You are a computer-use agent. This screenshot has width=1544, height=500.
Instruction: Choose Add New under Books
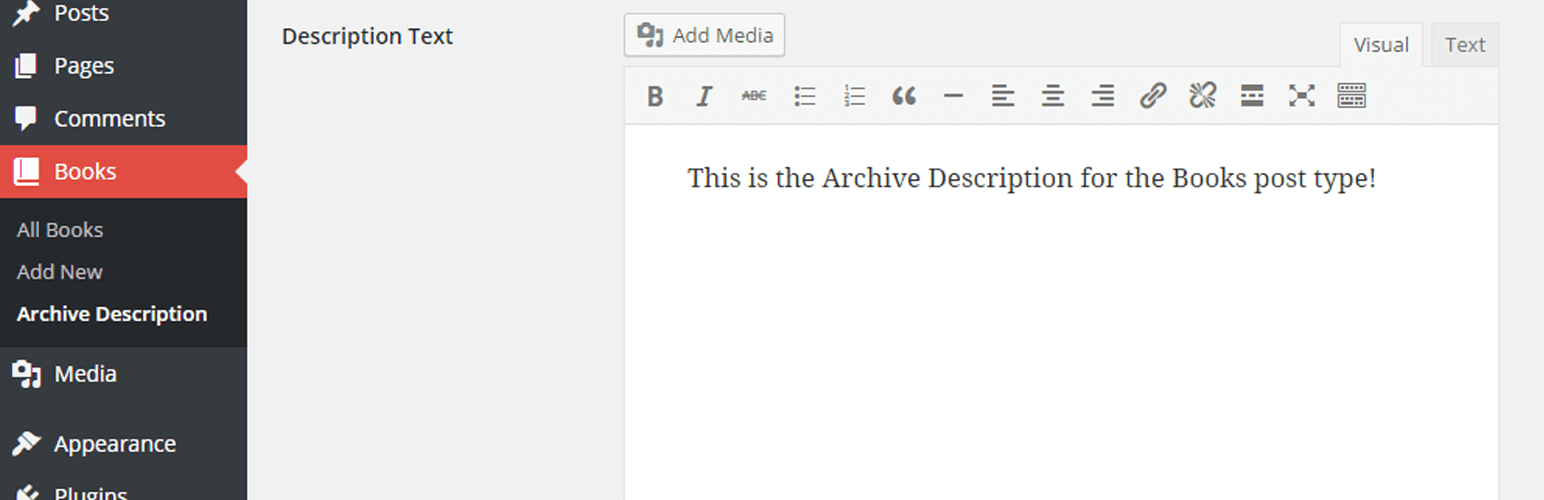tap(60, 272)
